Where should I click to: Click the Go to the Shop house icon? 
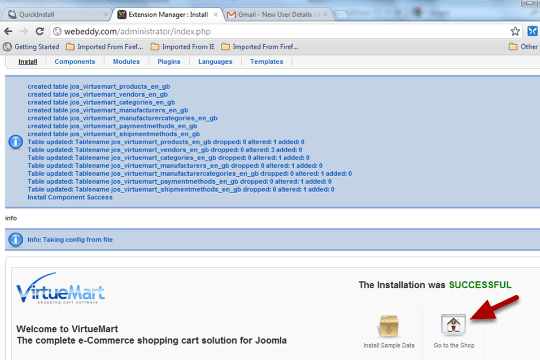454,324
